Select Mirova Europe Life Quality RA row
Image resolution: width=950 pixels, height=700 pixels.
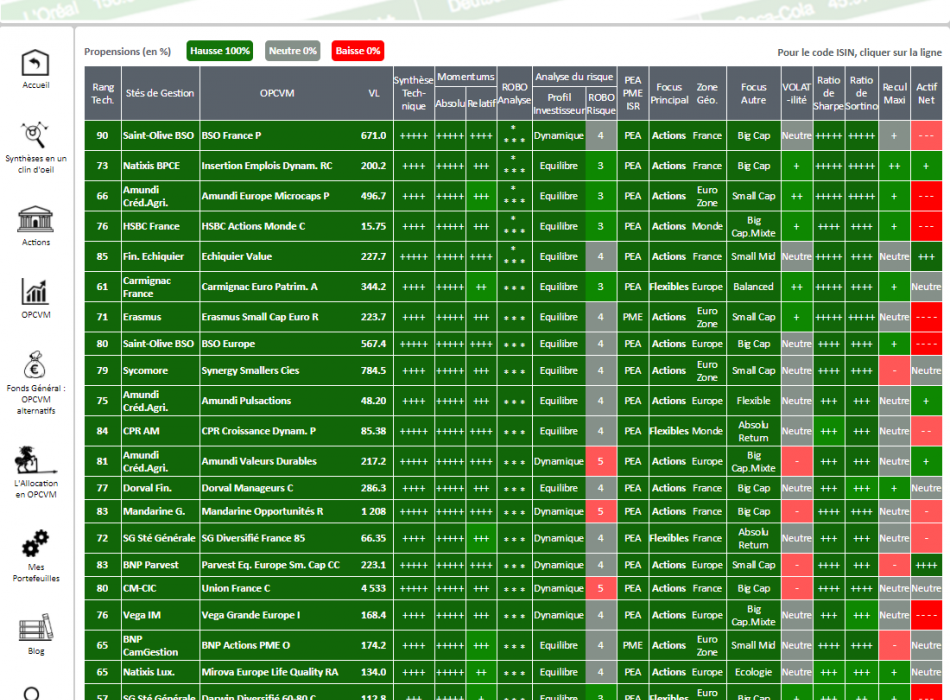click(x=513, y=672)
